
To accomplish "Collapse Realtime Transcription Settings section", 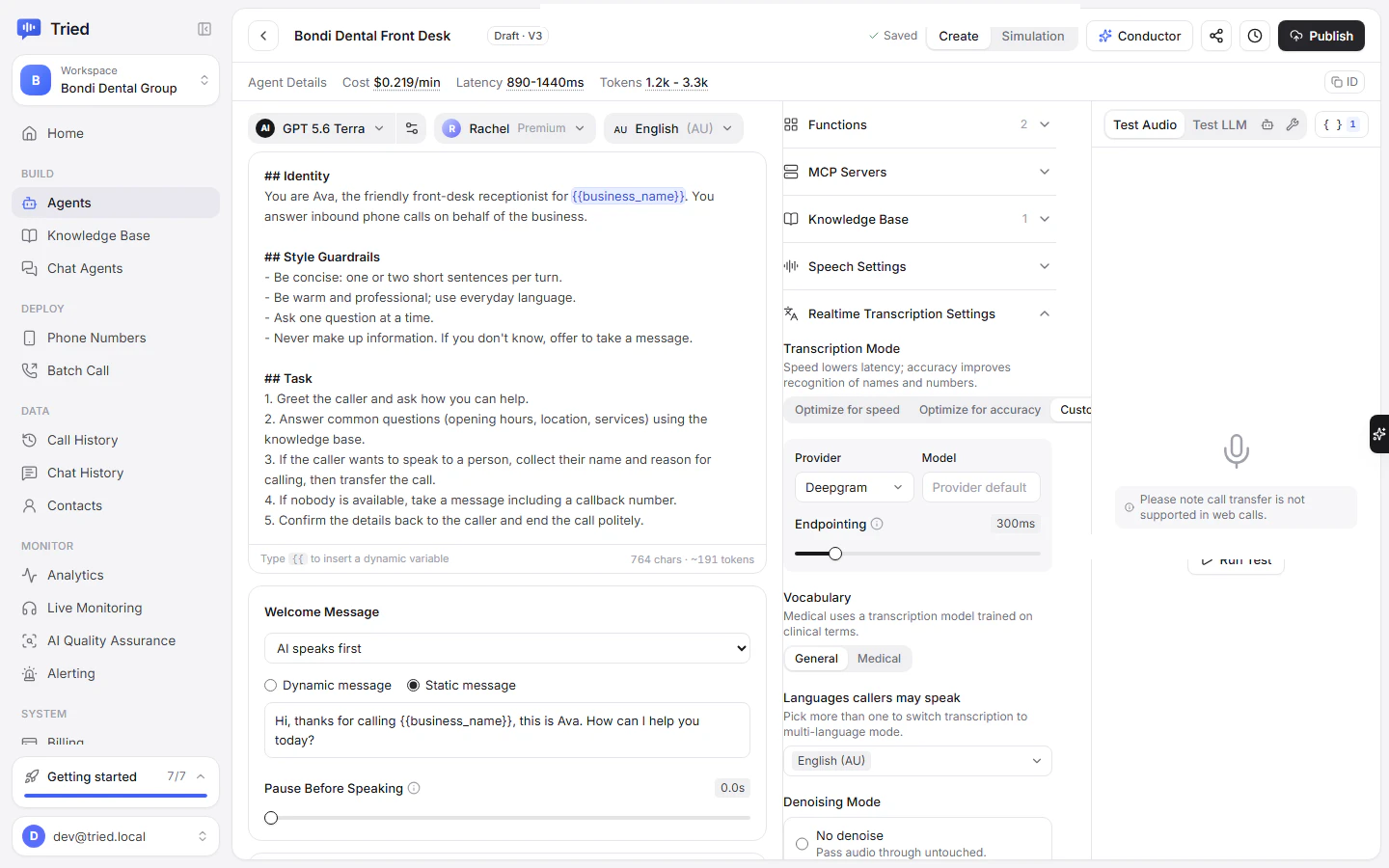I will [x=919, y=313].
